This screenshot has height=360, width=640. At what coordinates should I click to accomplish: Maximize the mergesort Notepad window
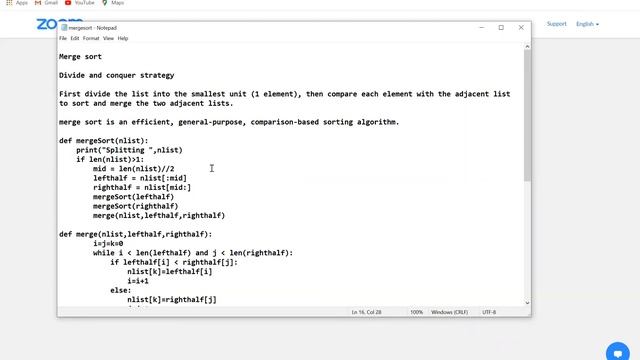[501, 27]
